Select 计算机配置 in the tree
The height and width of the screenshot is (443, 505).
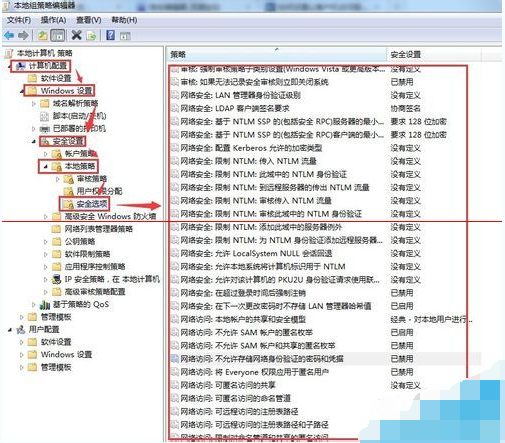tap(48, 66)
